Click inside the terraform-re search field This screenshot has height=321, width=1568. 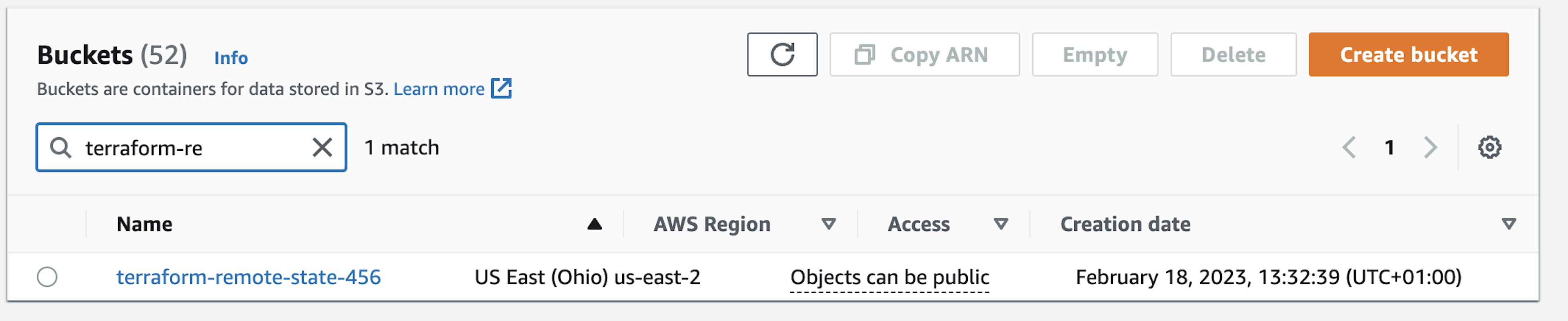pos(189,148)
